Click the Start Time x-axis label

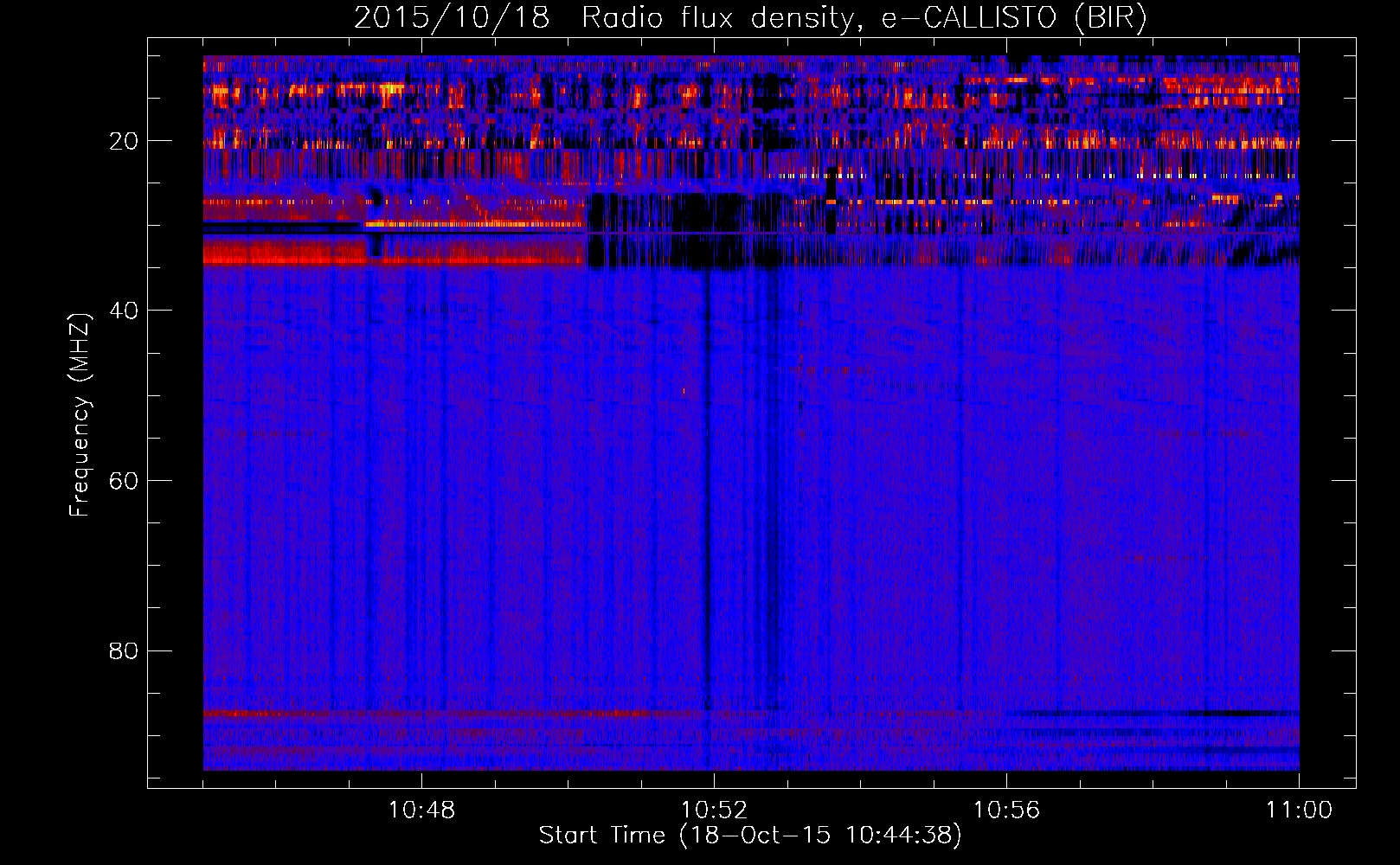[749, 836]
